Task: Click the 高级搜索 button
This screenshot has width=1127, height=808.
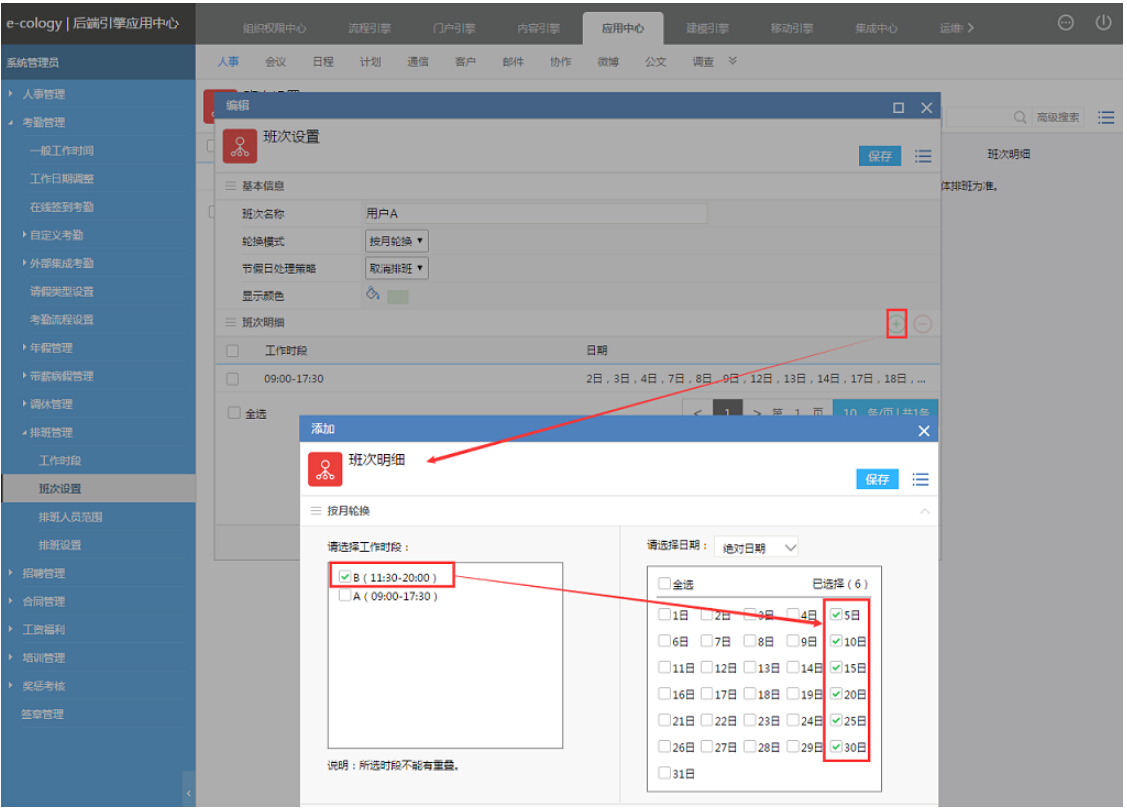Action: click(x=1058, y=118)
